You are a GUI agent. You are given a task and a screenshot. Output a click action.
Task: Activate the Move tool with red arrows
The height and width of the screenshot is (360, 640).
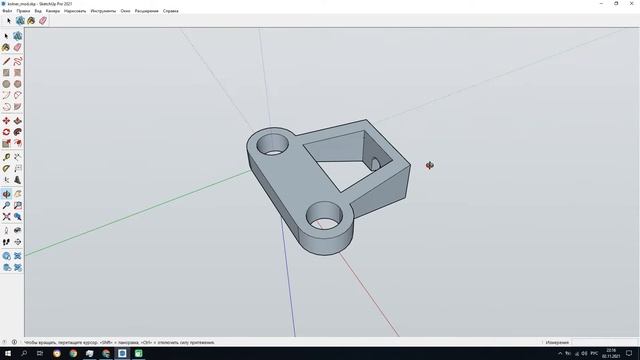point(6,121)
